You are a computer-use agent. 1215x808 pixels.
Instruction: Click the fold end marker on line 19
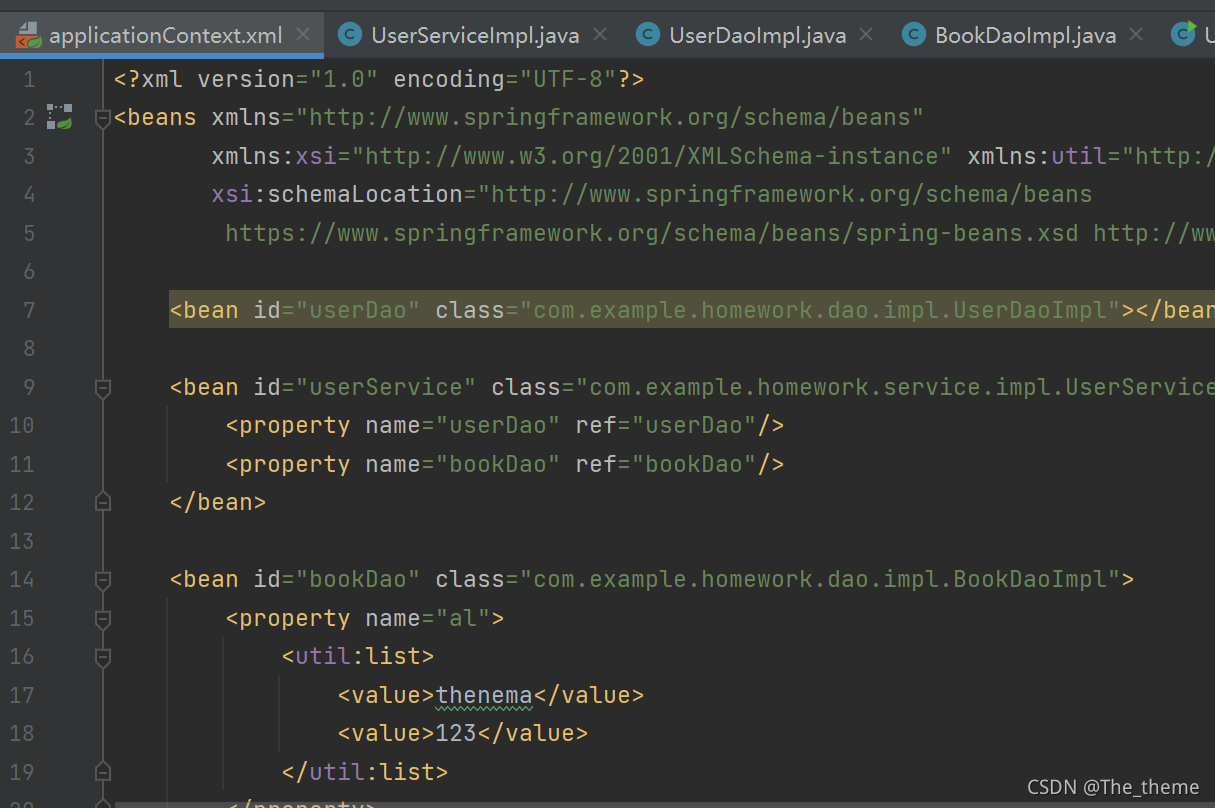(102, 772)
